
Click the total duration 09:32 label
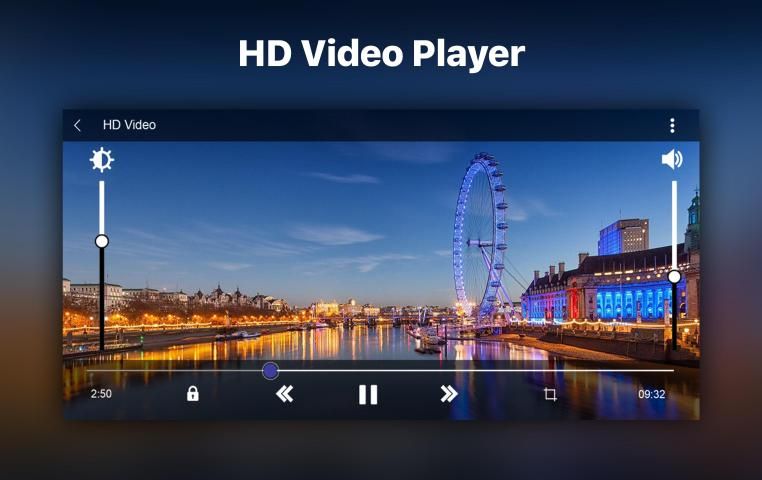point(652,394)
